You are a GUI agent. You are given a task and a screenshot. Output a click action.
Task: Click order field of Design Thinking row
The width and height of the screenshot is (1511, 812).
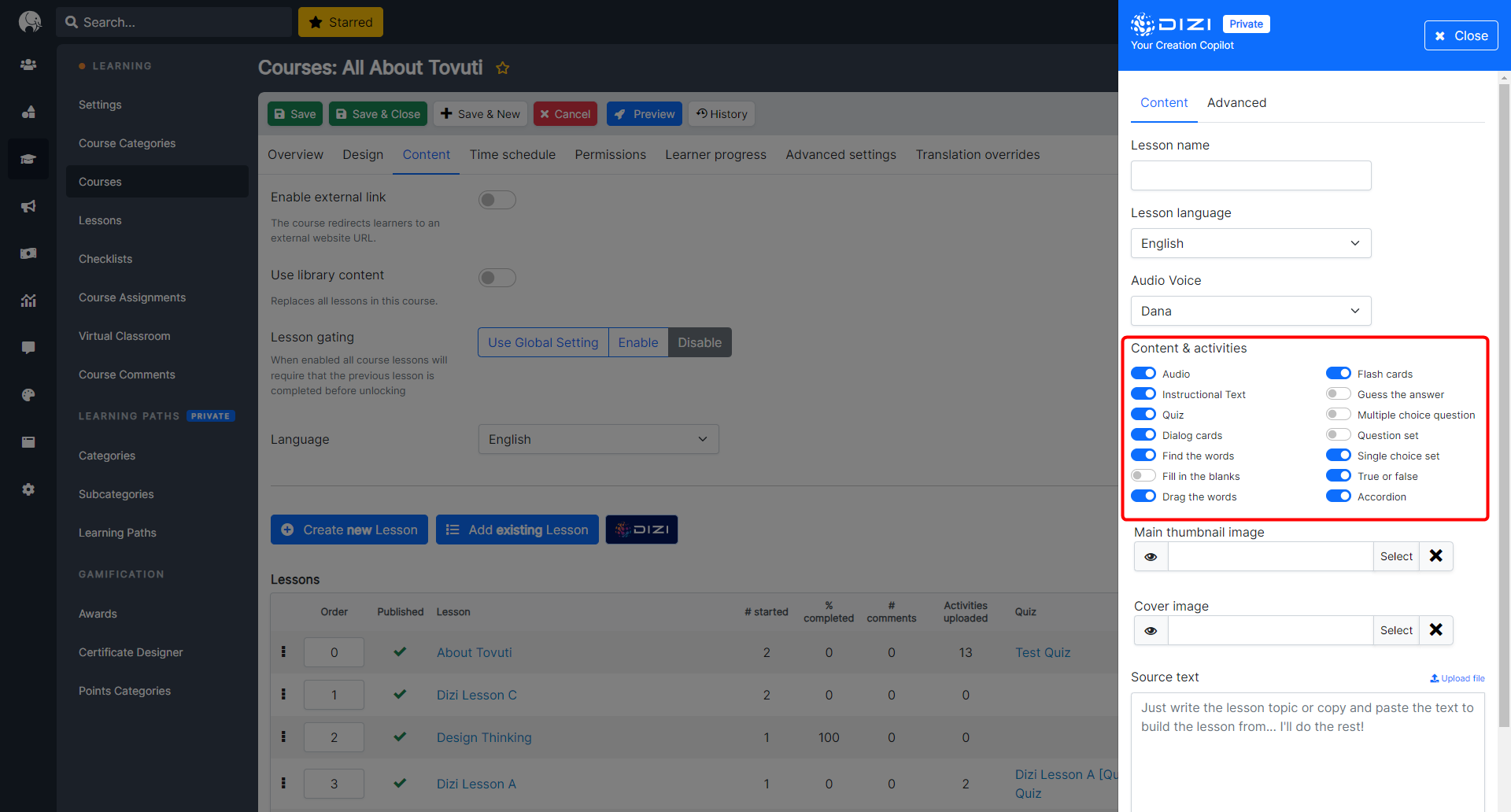pos(334,737)
